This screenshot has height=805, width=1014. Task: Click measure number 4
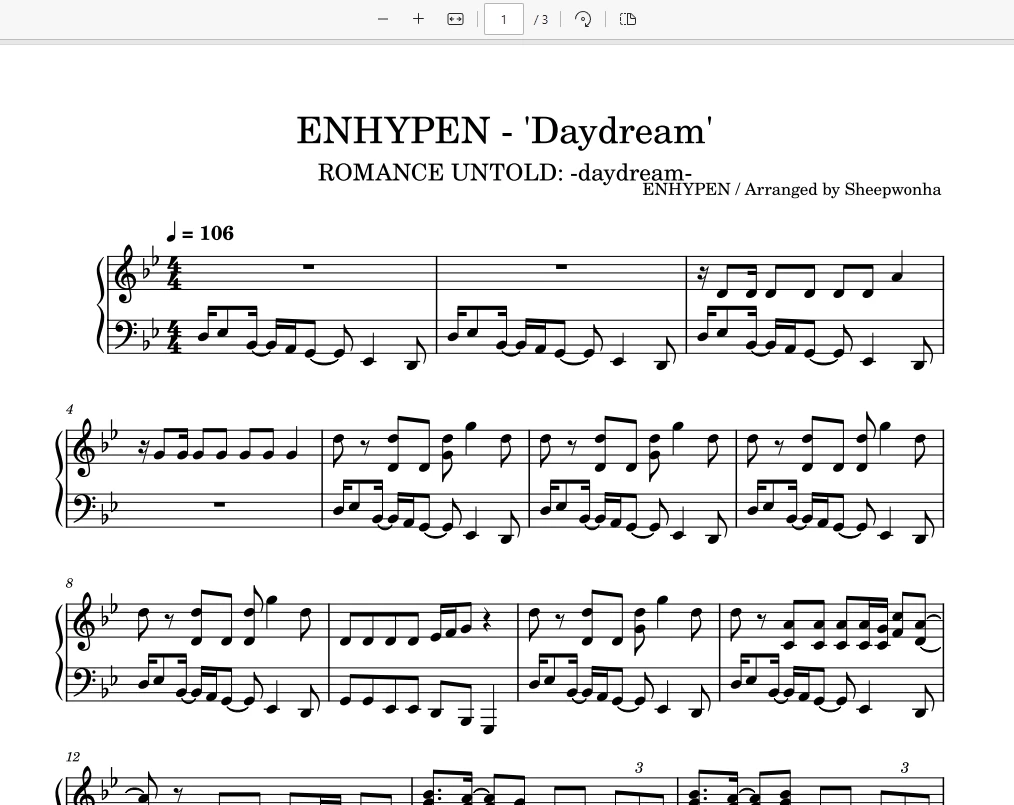pyautogui.click(x=70, y=409)
